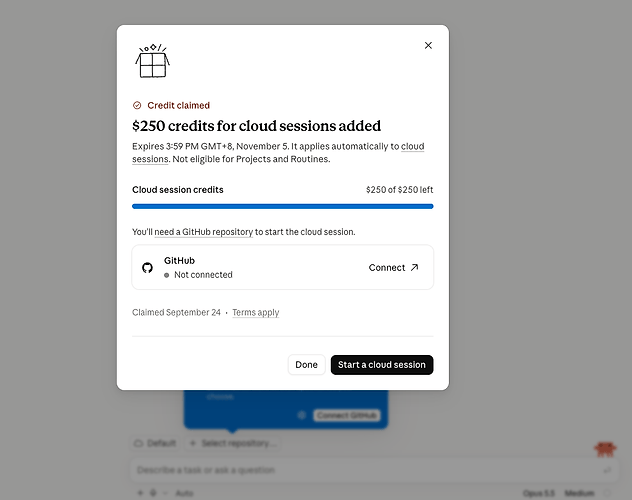Open the cloud sessions link
This screenshot has height=500, width=632.
(x=278, y=153)
